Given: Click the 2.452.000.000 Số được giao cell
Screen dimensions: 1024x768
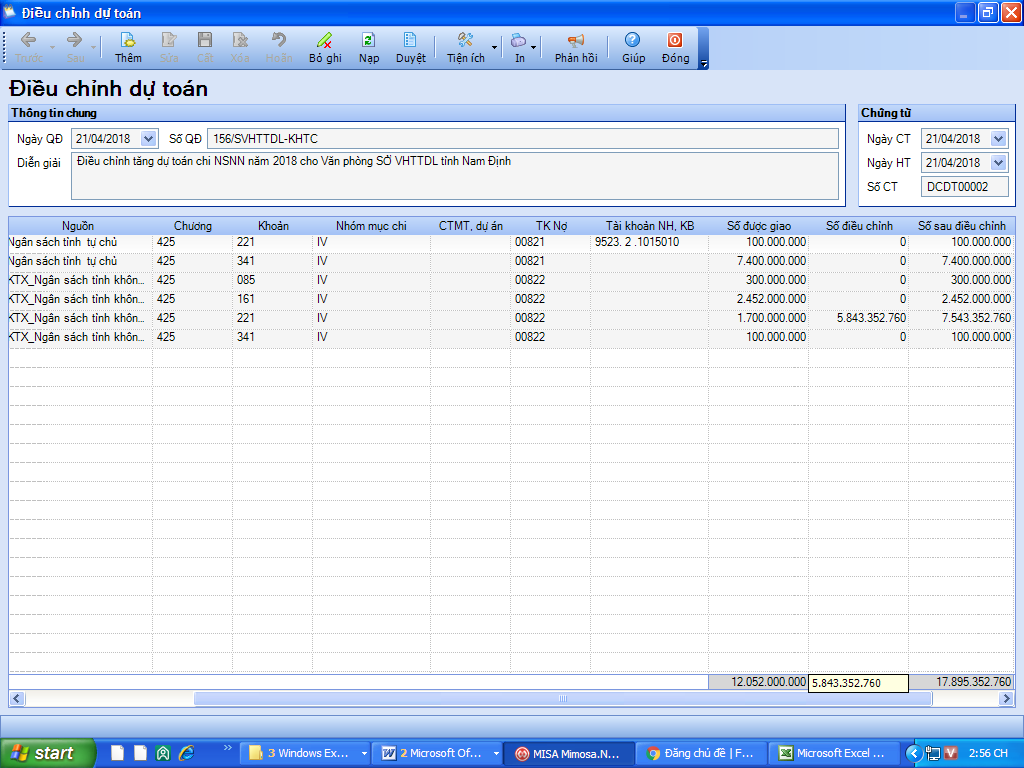Looking at the screenshot, I should 759,299.
